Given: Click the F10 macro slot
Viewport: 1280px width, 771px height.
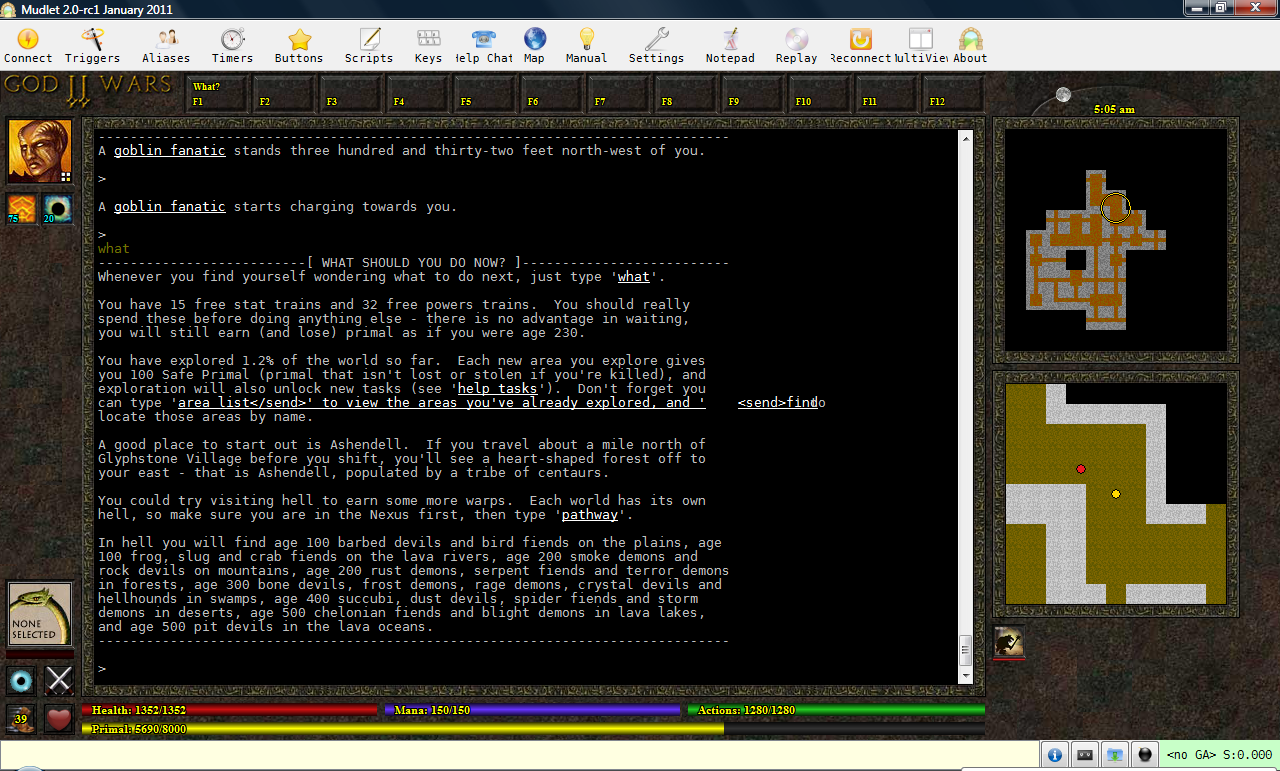Looking at the screenshot, I should 820,94.
